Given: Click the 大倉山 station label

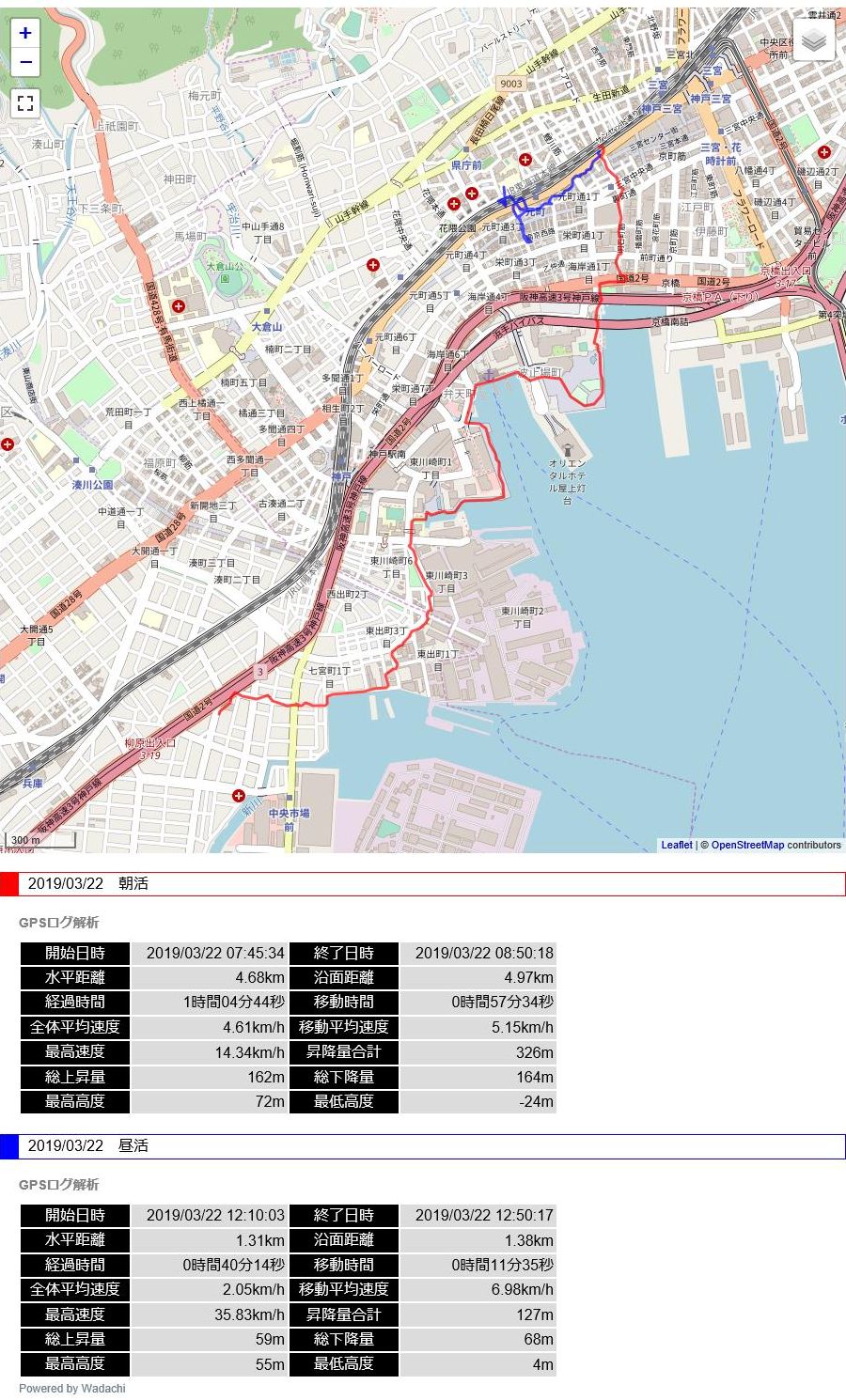Looking at the screenshot, I should click(267, 327).
